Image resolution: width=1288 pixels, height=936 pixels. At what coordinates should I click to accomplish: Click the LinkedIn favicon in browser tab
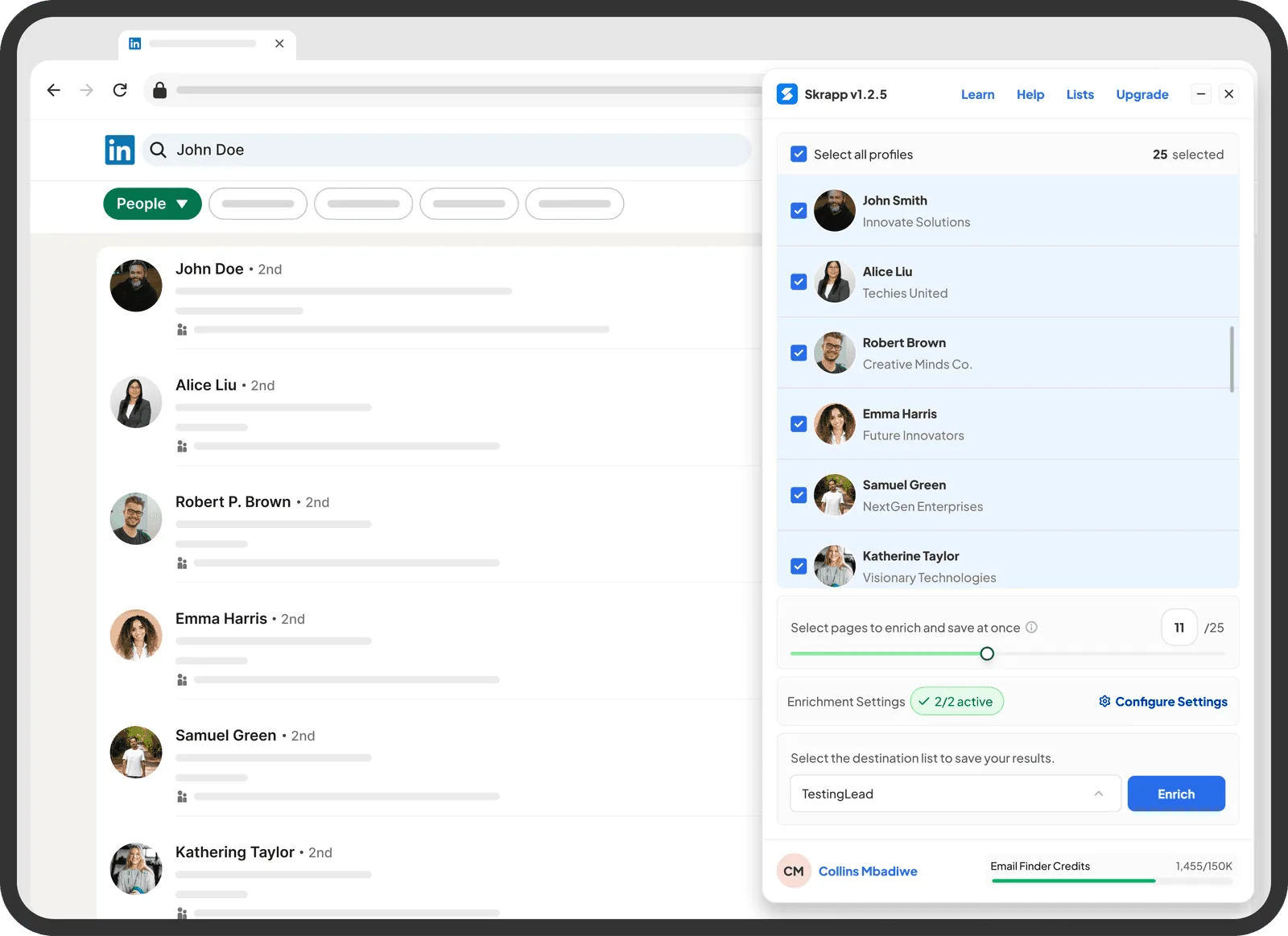(135, 43)
